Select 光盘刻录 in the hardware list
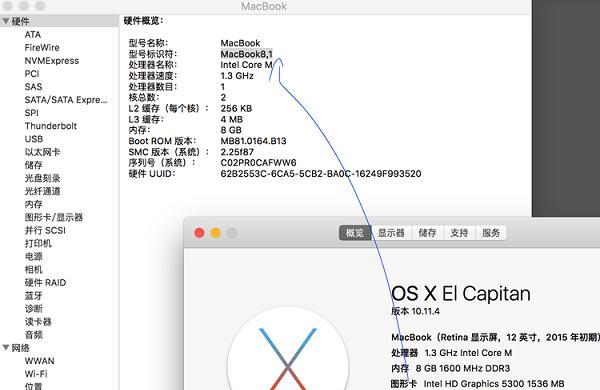The width and height of the screenshot is (600, 390). pos(42,178)
